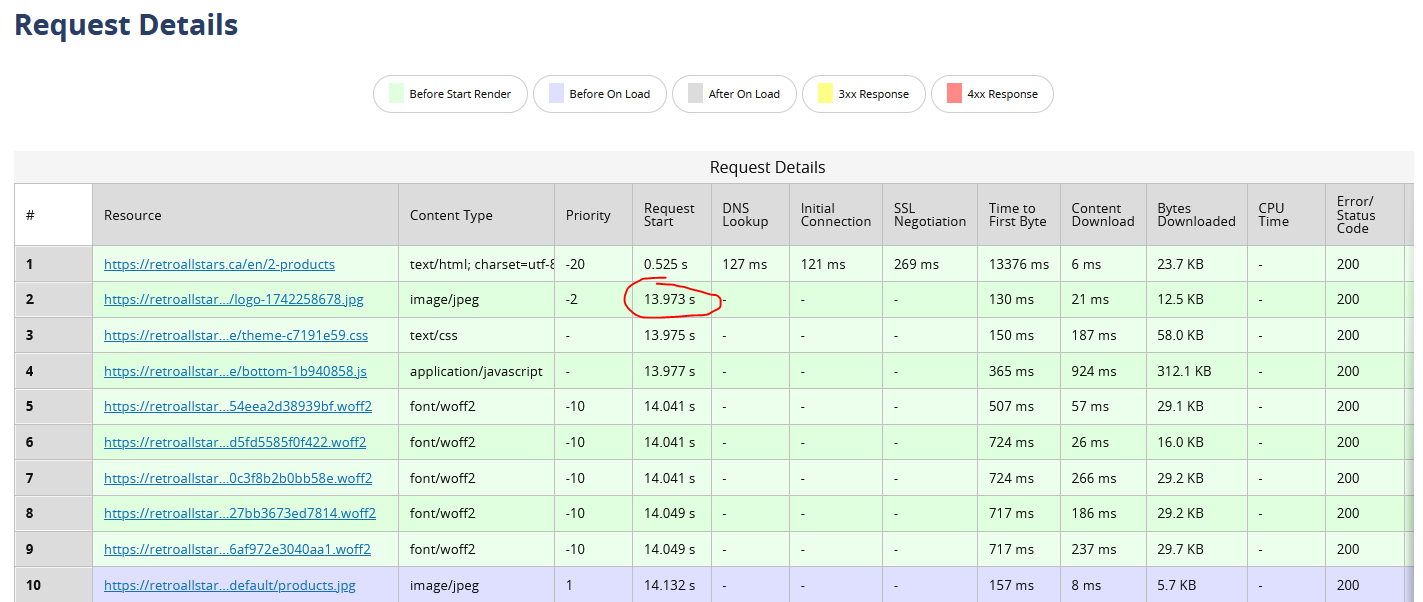This screenshot has height=602, width=1423.
Task: Click the Request Start column header
Action: click(x=669, y=215)
